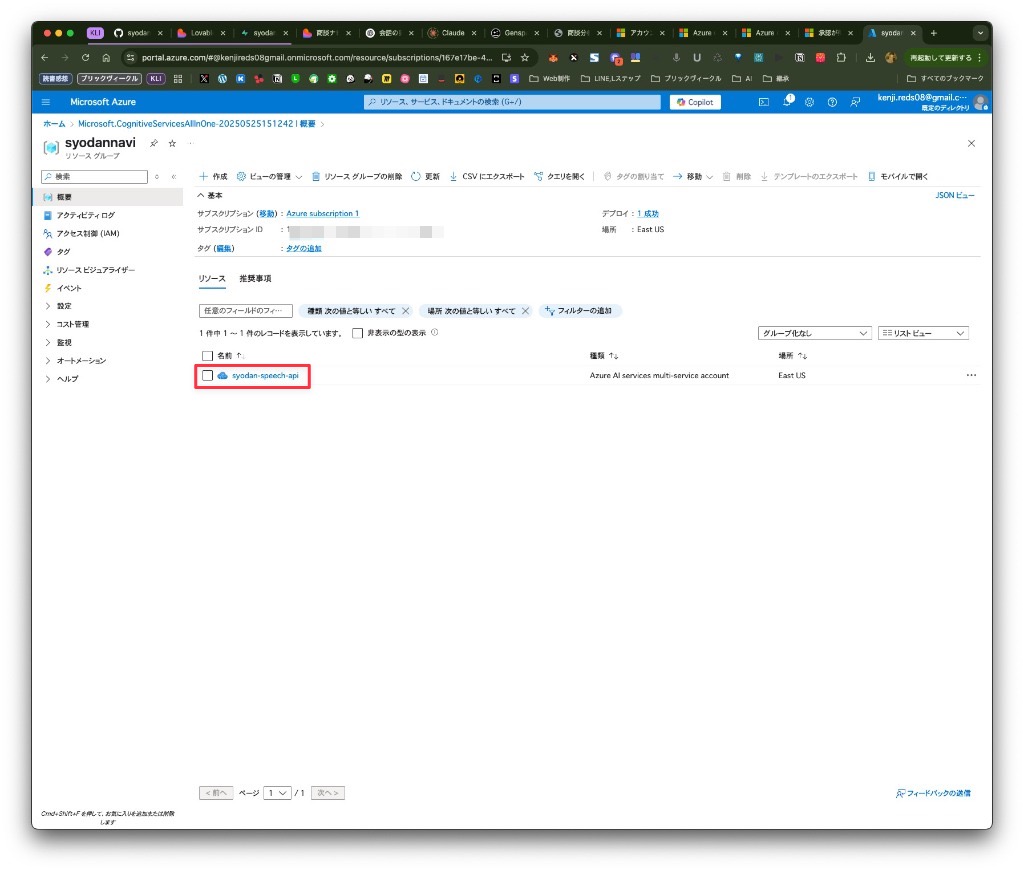
Task: Open portal settings gear icon
Action: [x=810, y=102]
